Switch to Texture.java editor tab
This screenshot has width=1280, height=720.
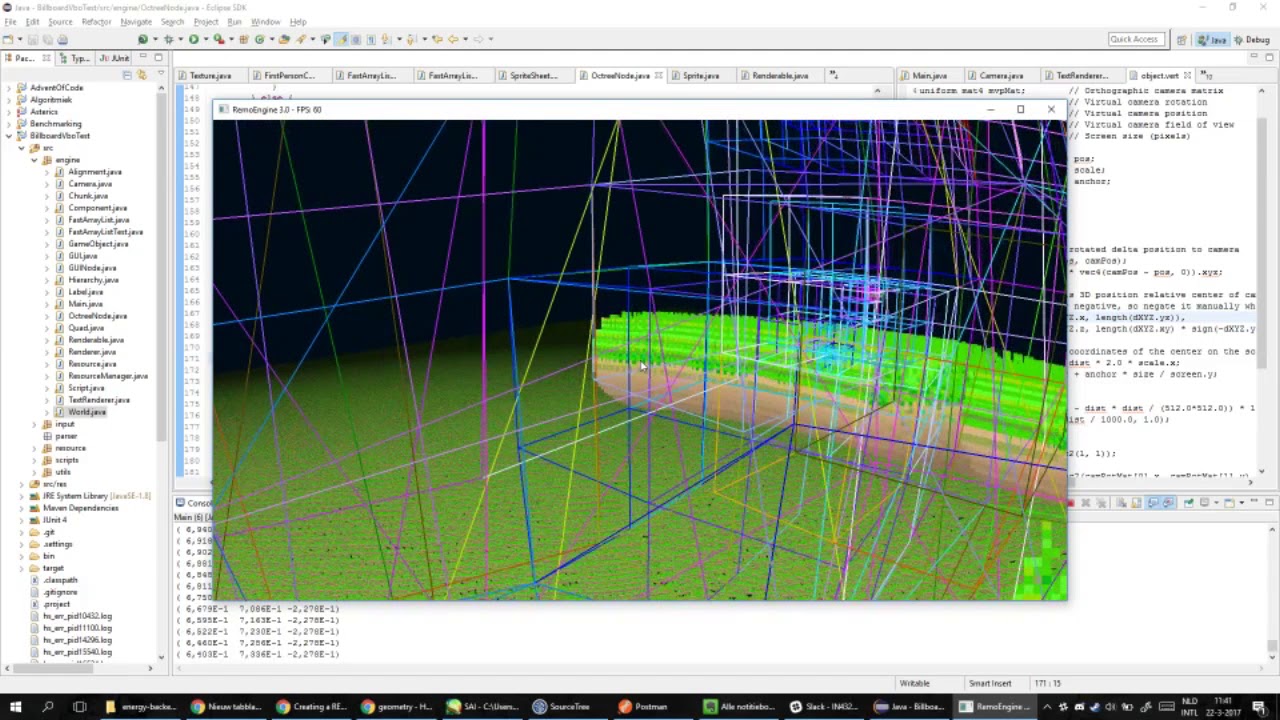click(x=210, y=76)
